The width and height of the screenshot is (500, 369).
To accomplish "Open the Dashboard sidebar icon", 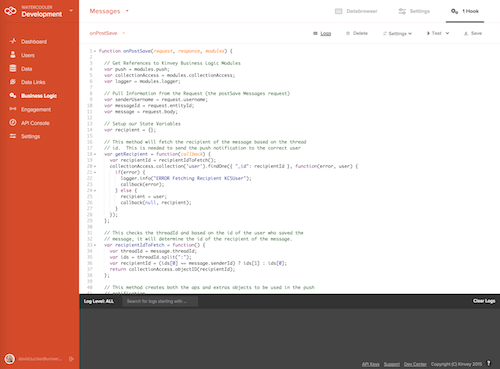I will coord(13,41).
